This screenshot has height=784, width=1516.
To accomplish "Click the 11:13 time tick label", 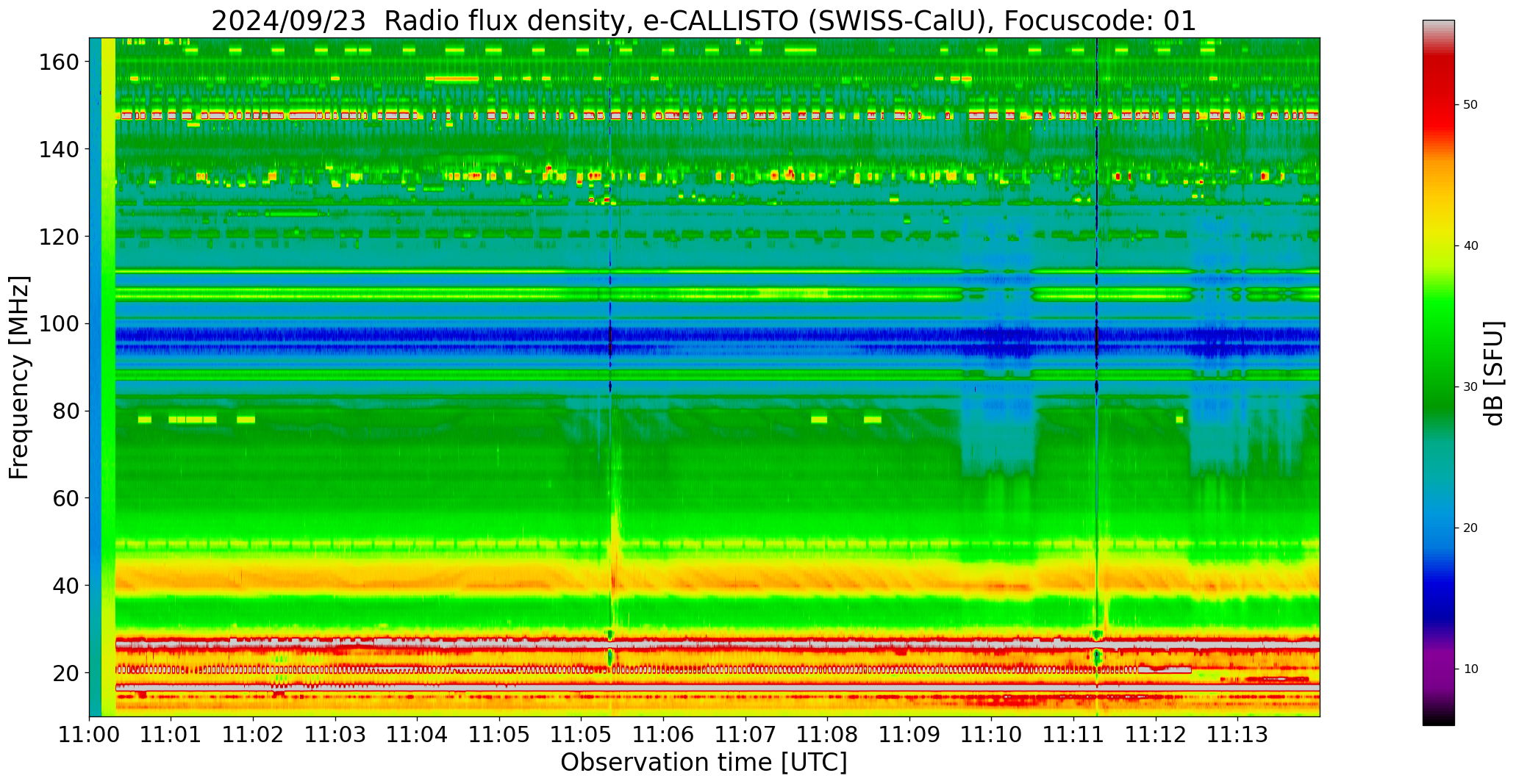I will (x=1237, y=735).
